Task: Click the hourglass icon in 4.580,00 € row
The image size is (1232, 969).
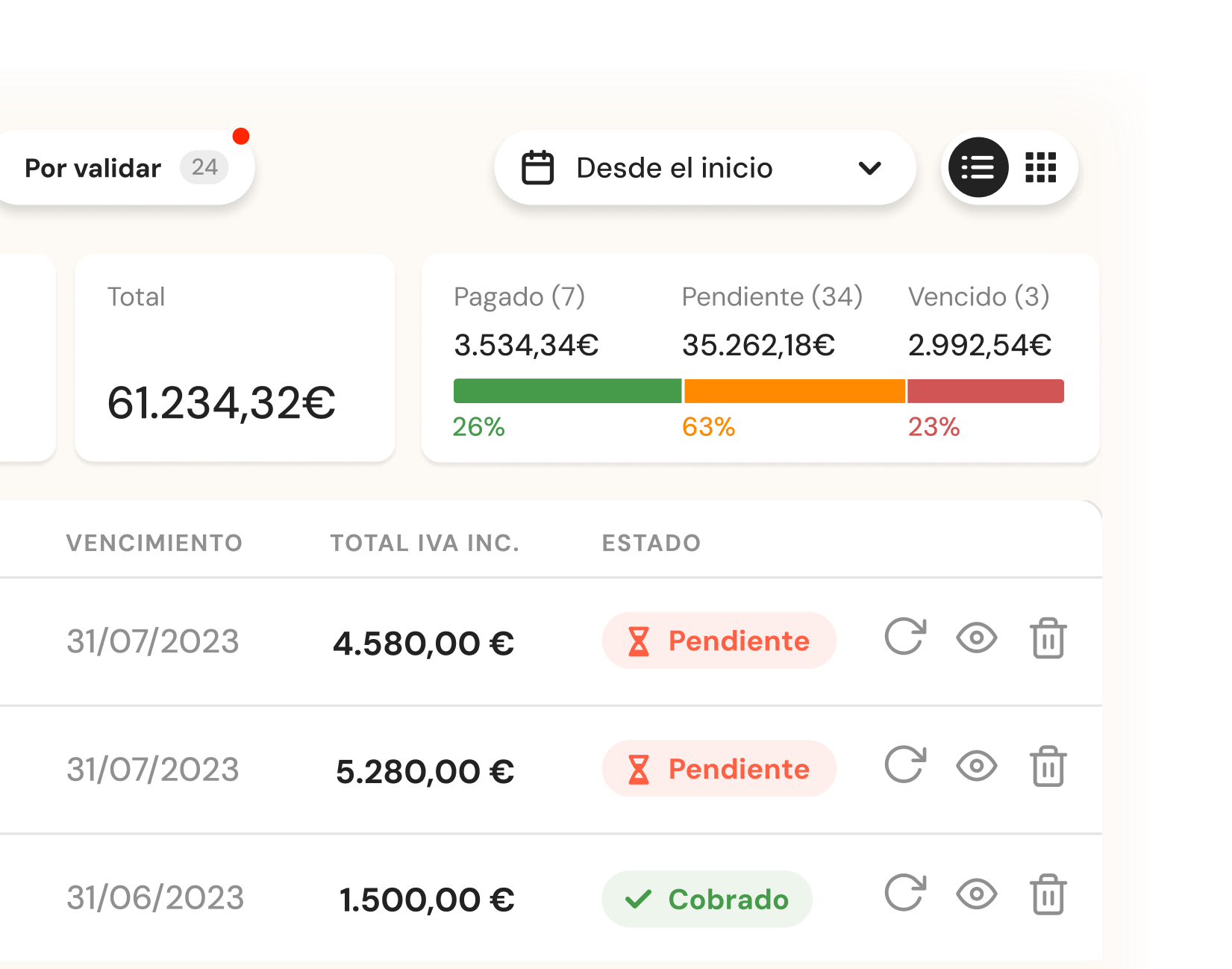Action: click(x=639, y=641)
